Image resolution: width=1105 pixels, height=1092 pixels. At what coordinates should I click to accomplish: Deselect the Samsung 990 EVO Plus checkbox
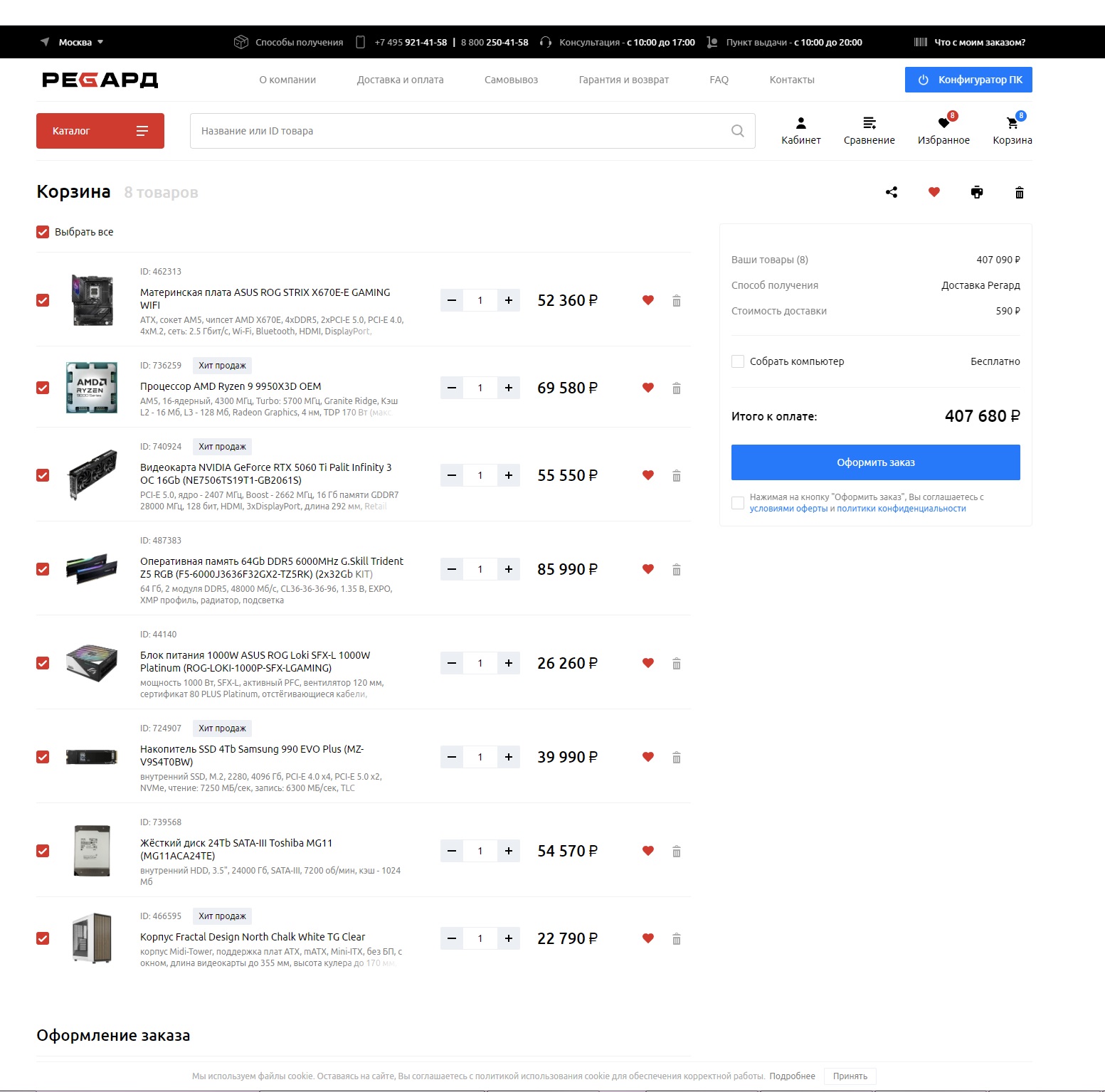click(x=43, y=757)
